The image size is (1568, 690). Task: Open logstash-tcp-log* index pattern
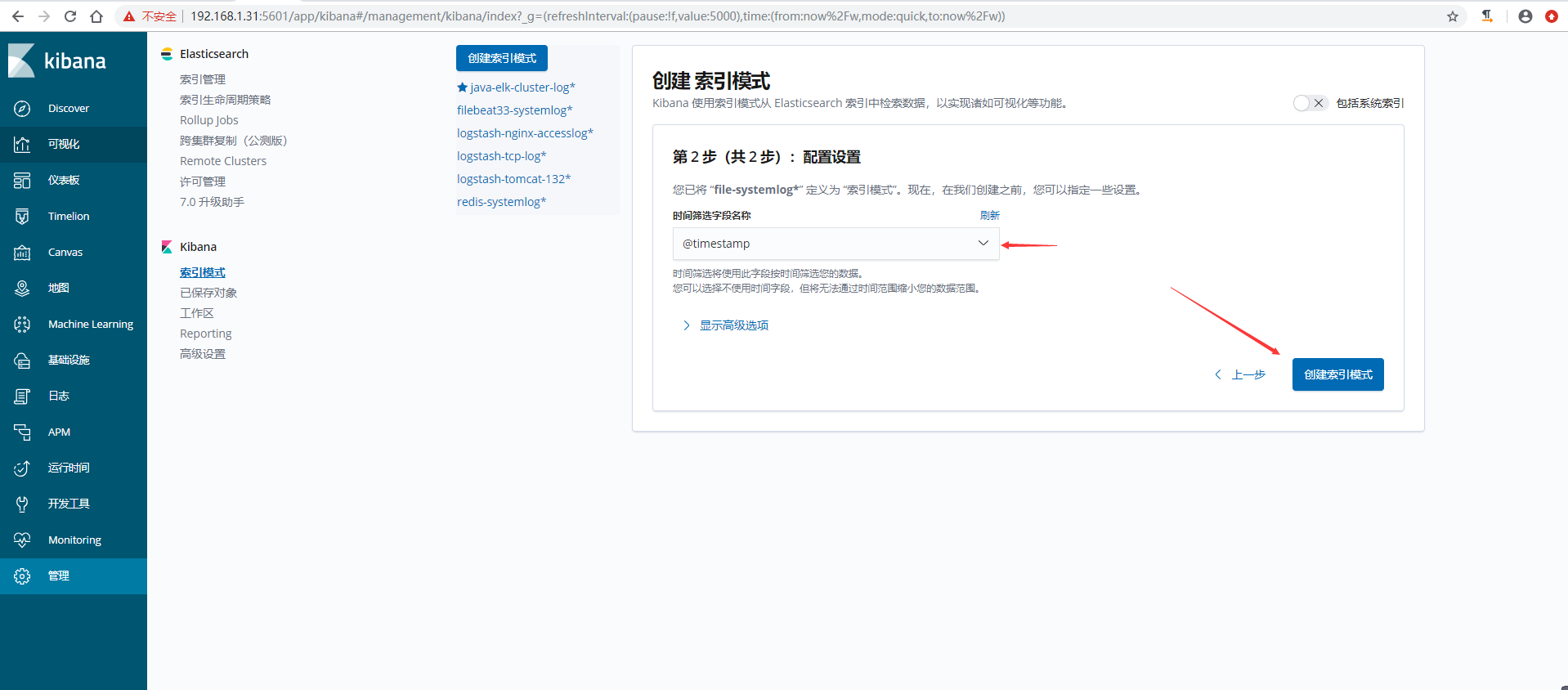pyautogui.click(x=502, y=156)
